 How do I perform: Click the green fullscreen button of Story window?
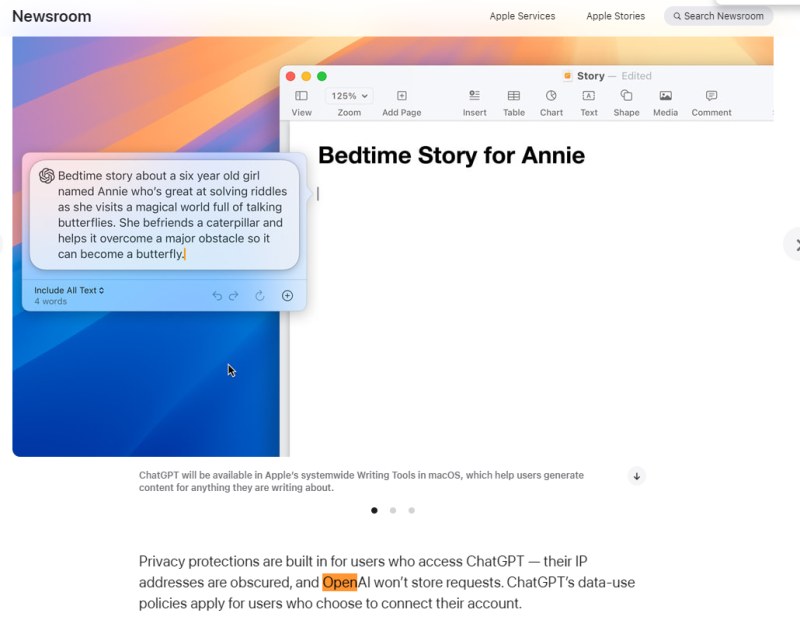(321, 76)
